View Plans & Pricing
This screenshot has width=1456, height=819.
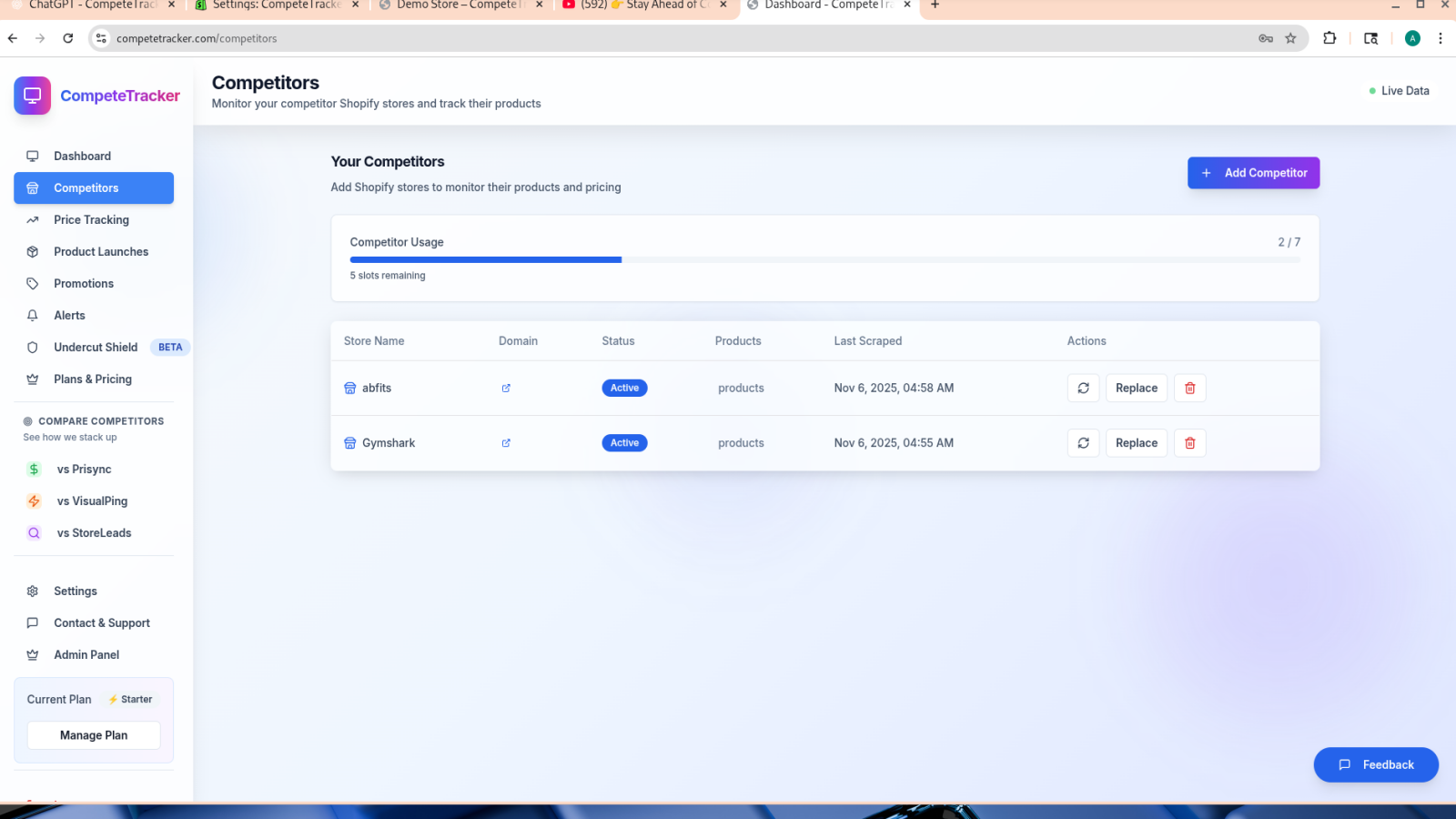click(x=94, y=379)
